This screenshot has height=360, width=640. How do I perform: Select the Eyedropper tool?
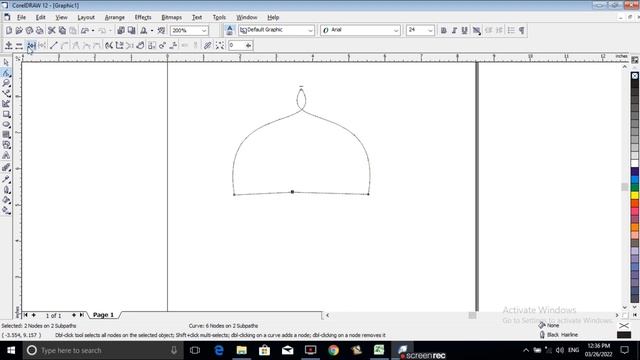point(6,179)
